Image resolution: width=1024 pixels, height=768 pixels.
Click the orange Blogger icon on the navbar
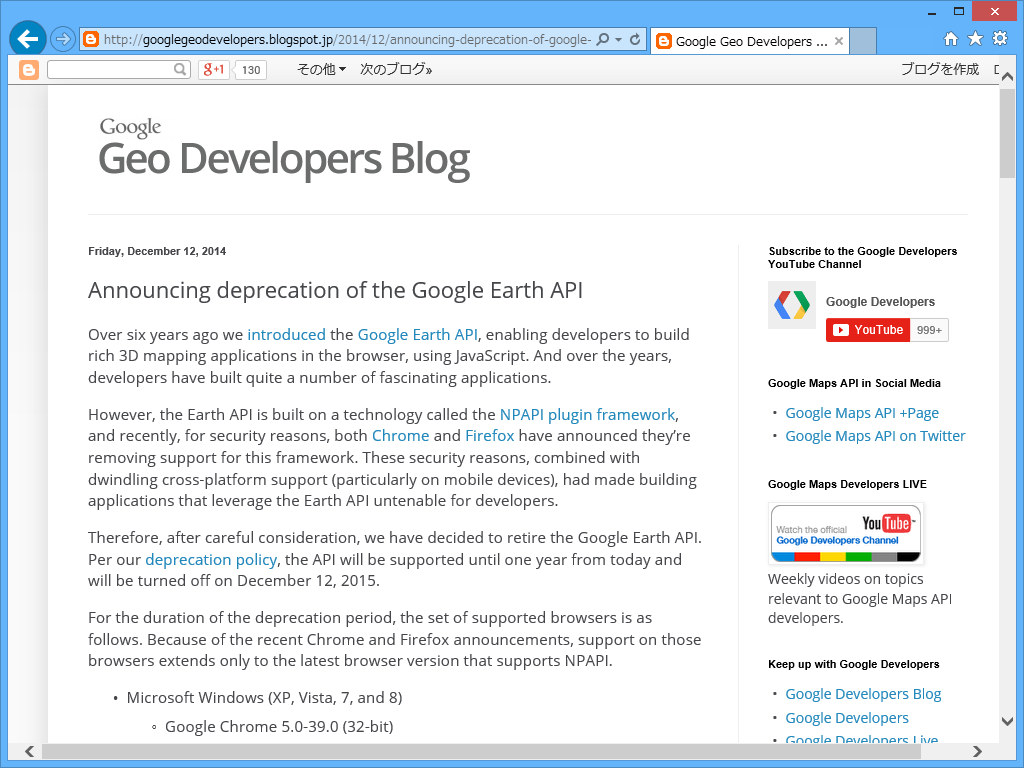(x=29, y=70)
